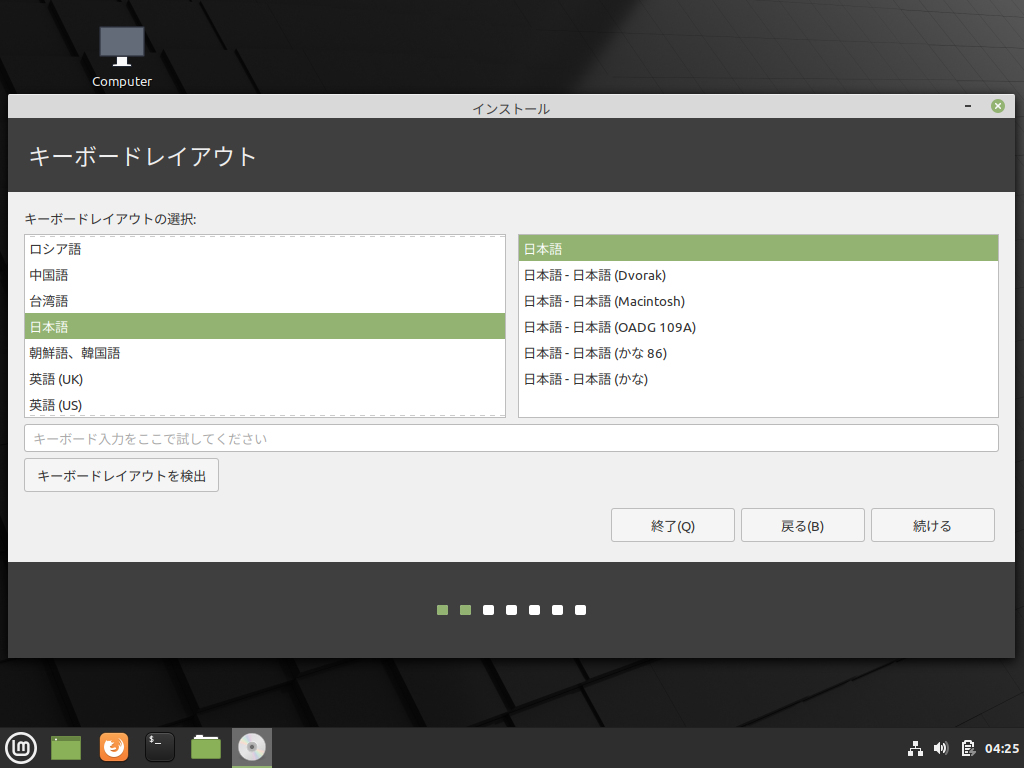Select 英語 (UK) layout

pos(264,379)
